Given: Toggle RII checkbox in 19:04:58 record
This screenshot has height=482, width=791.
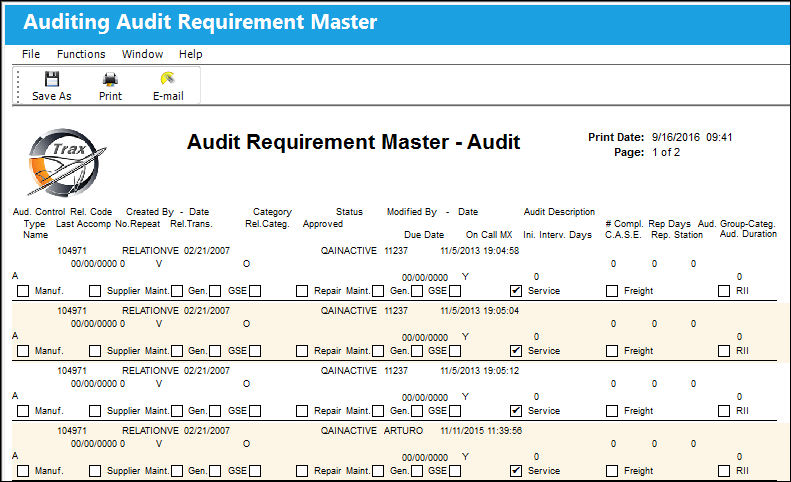Looking at the screenshot, I should click(x=724, y=291).
